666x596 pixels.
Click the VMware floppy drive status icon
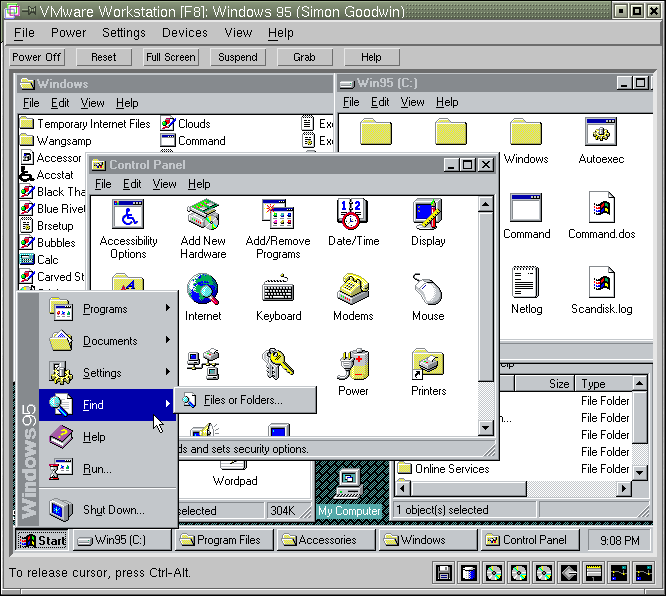coord(443,573)
